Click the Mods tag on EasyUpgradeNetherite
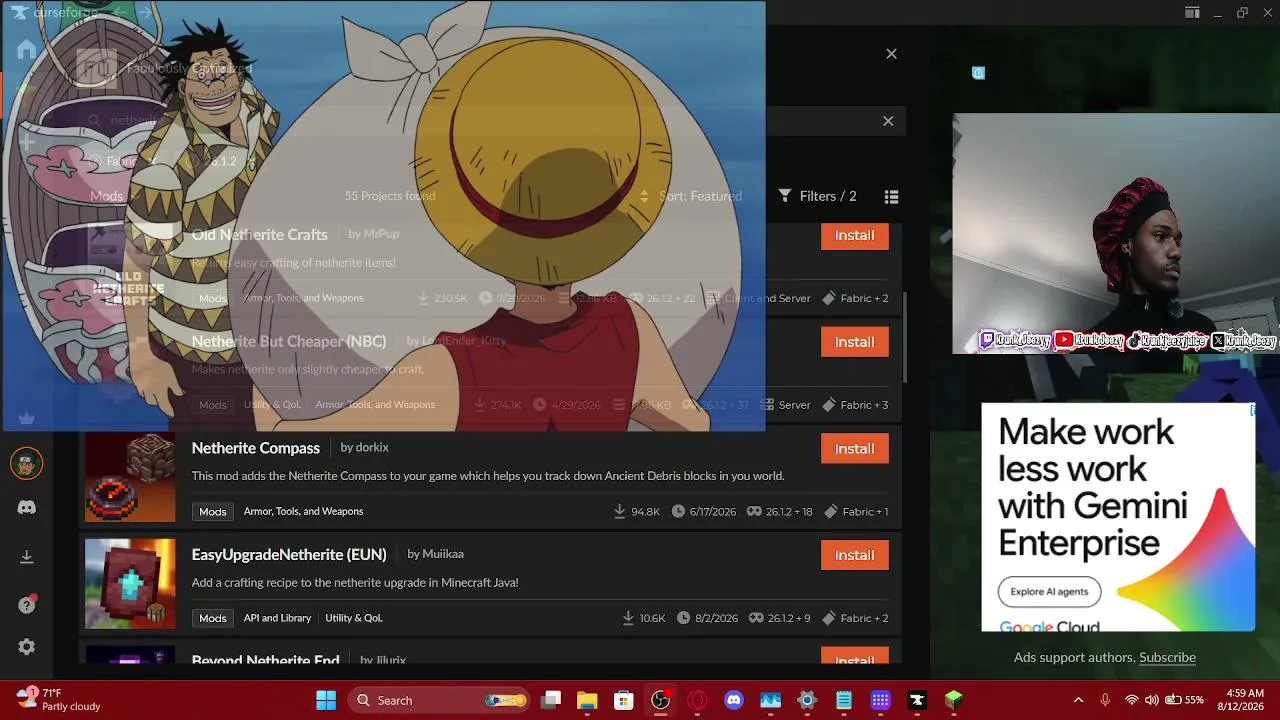This screenshot has height=720, width=1280. [x=213, y=618]
